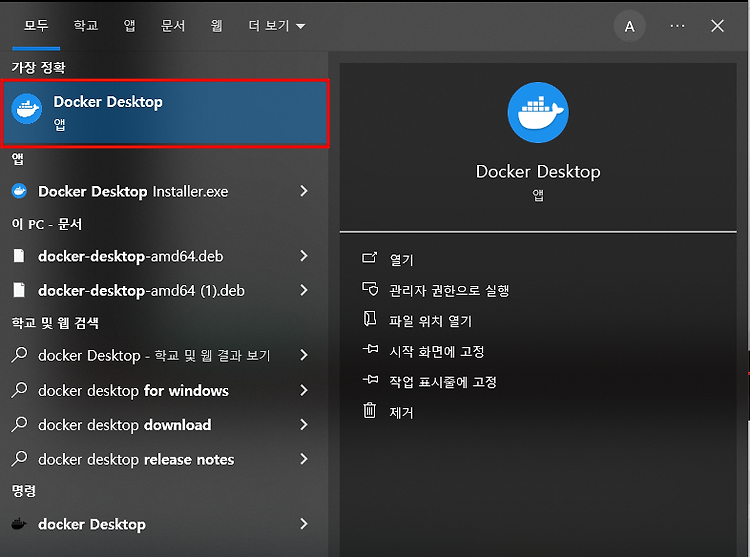Run the docker Desktop command result
The width and height of the screenshot is (750, 557).
(x=164, y=524)
